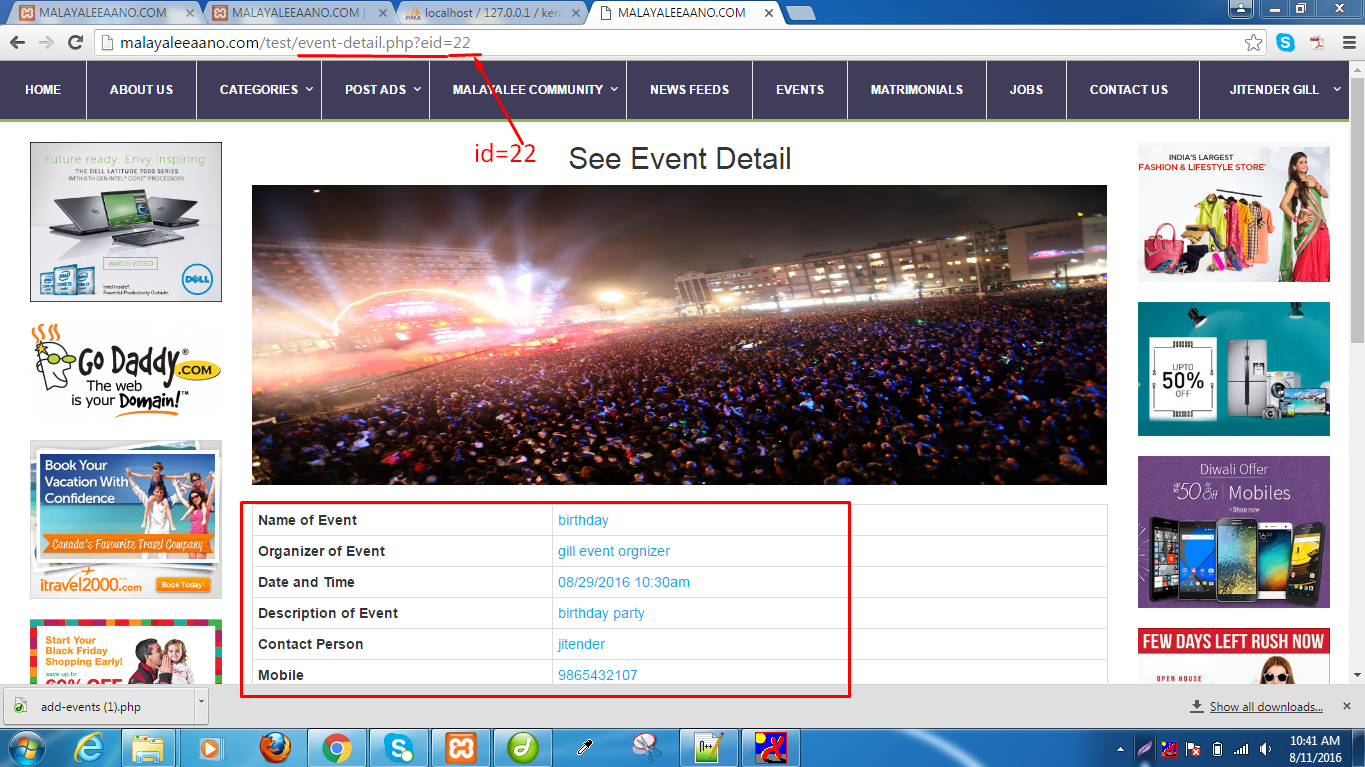Screen dimensions: 1365x767
Task: Click the volume icon in system tray
Action: (1267, 748)
